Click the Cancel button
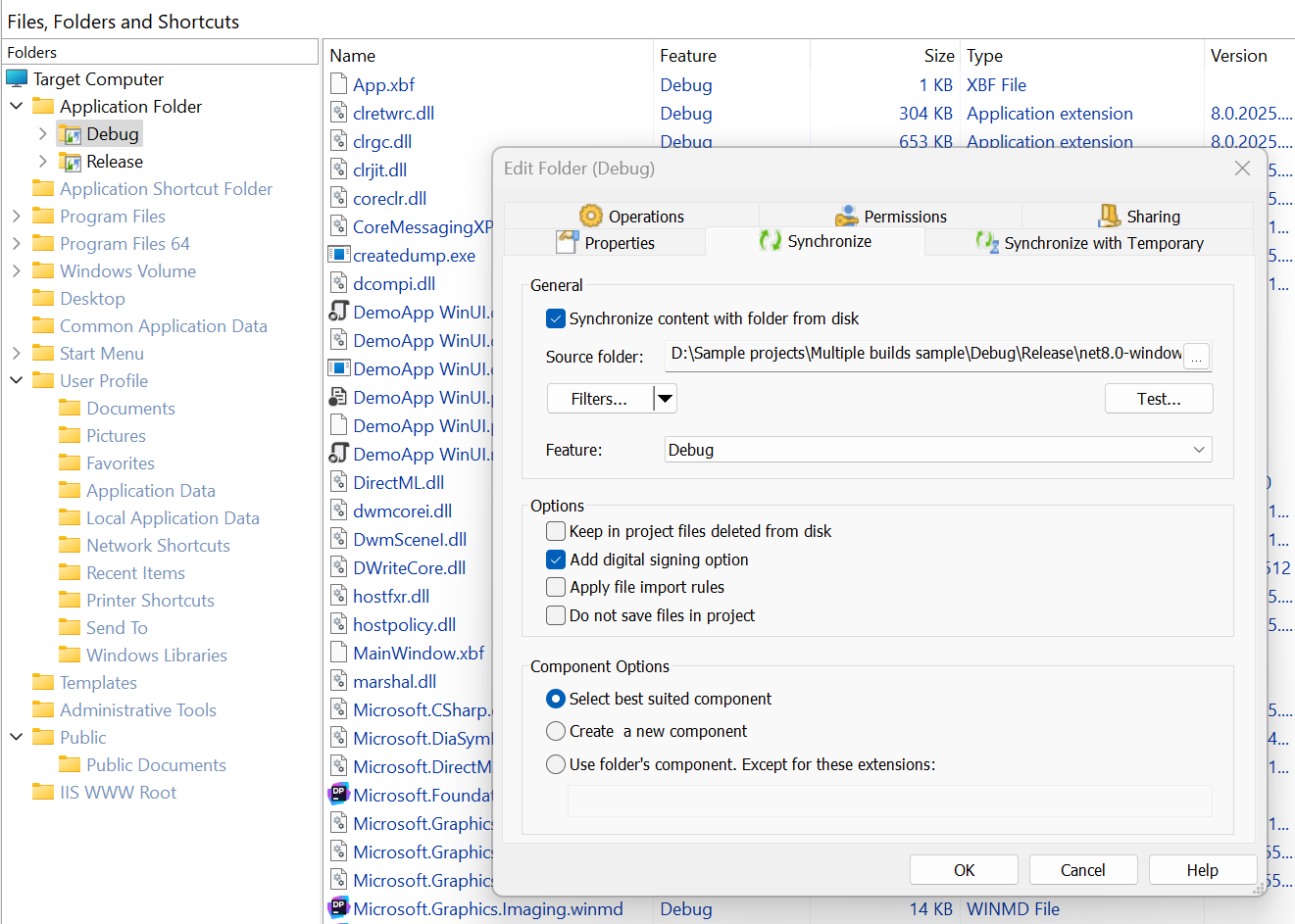 (x=1083, y=870)
